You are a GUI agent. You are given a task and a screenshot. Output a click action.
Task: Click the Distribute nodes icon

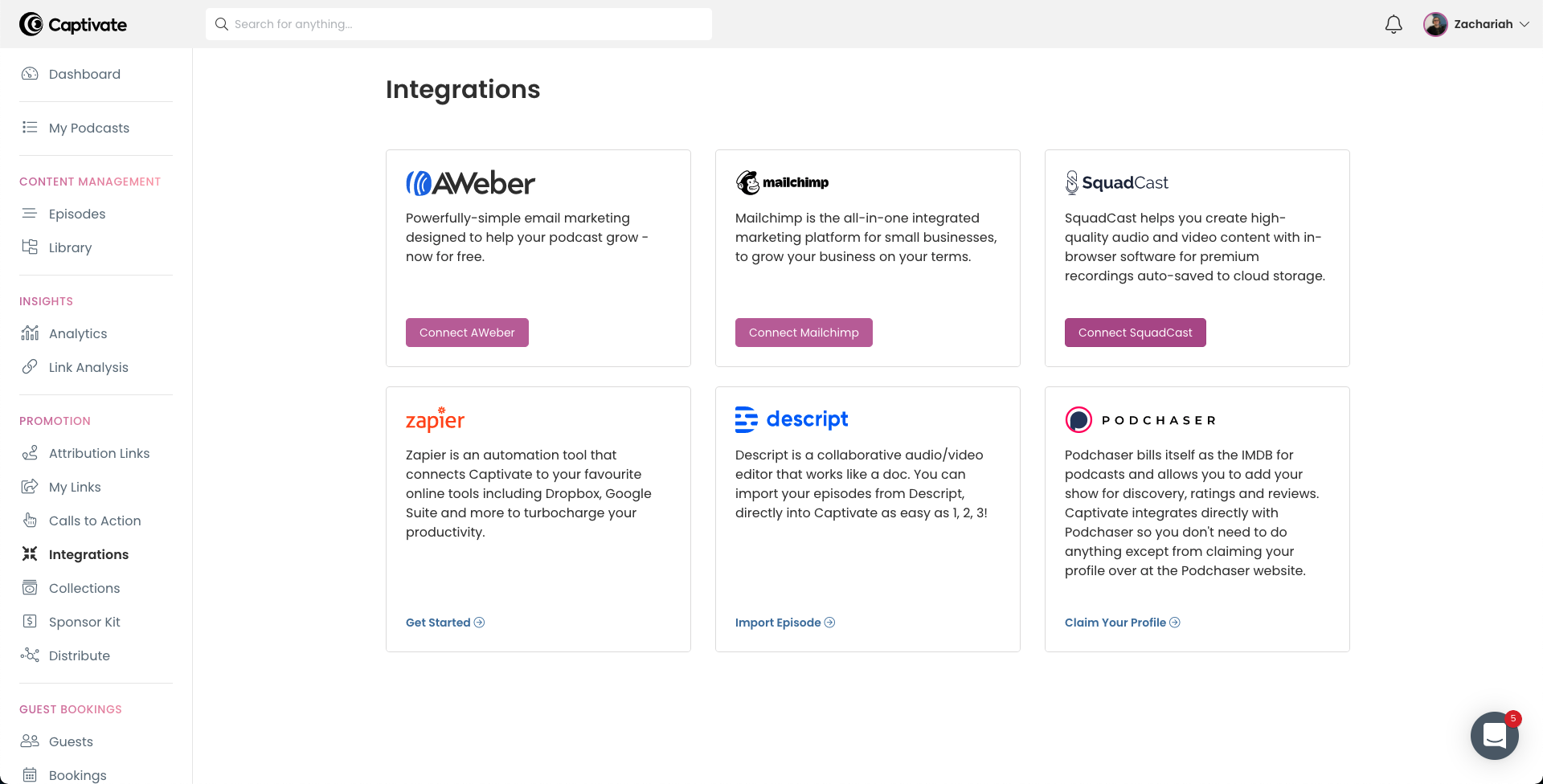click(30, 655)
